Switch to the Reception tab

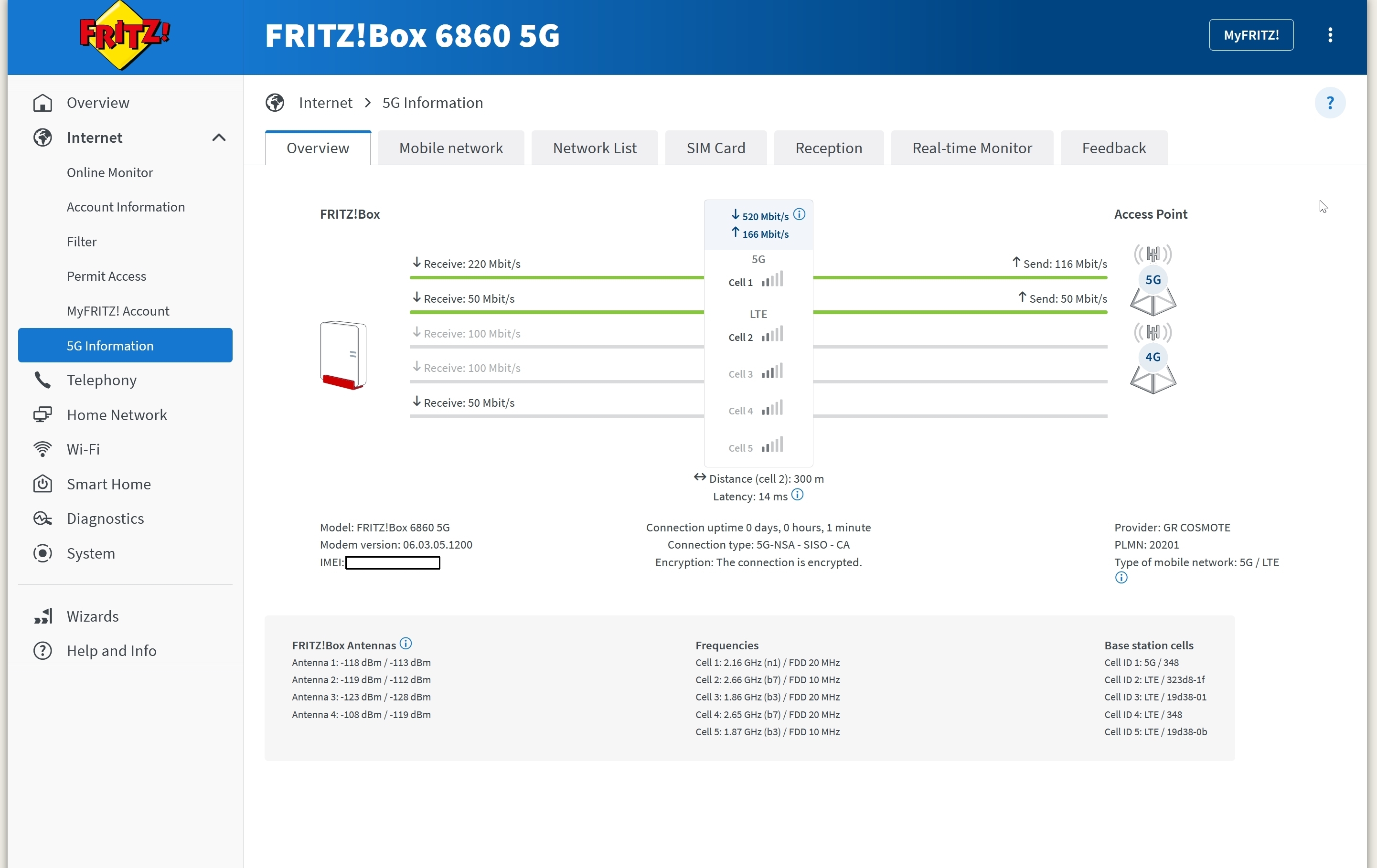pyautogui.click(x=828, y=148)
